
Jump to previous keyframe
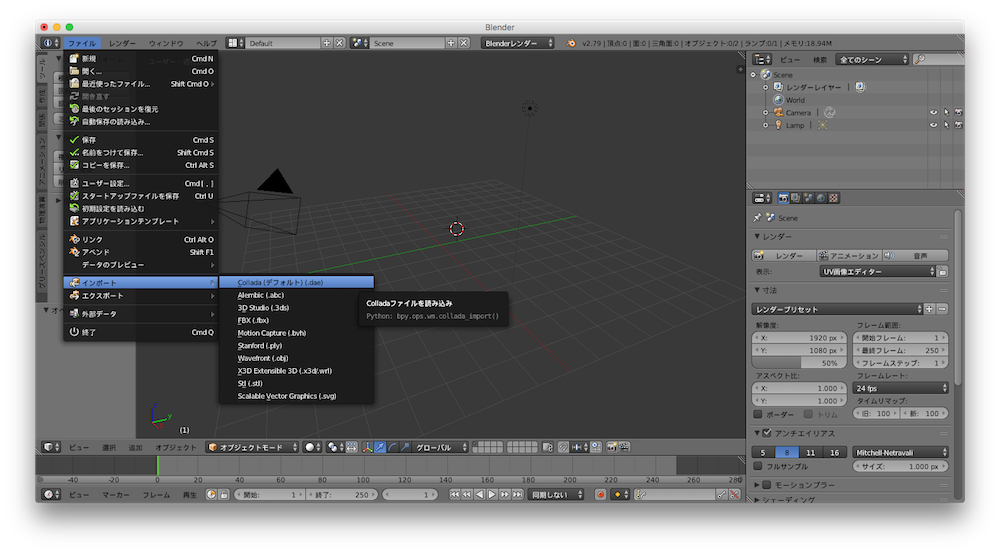pos(467,495)
